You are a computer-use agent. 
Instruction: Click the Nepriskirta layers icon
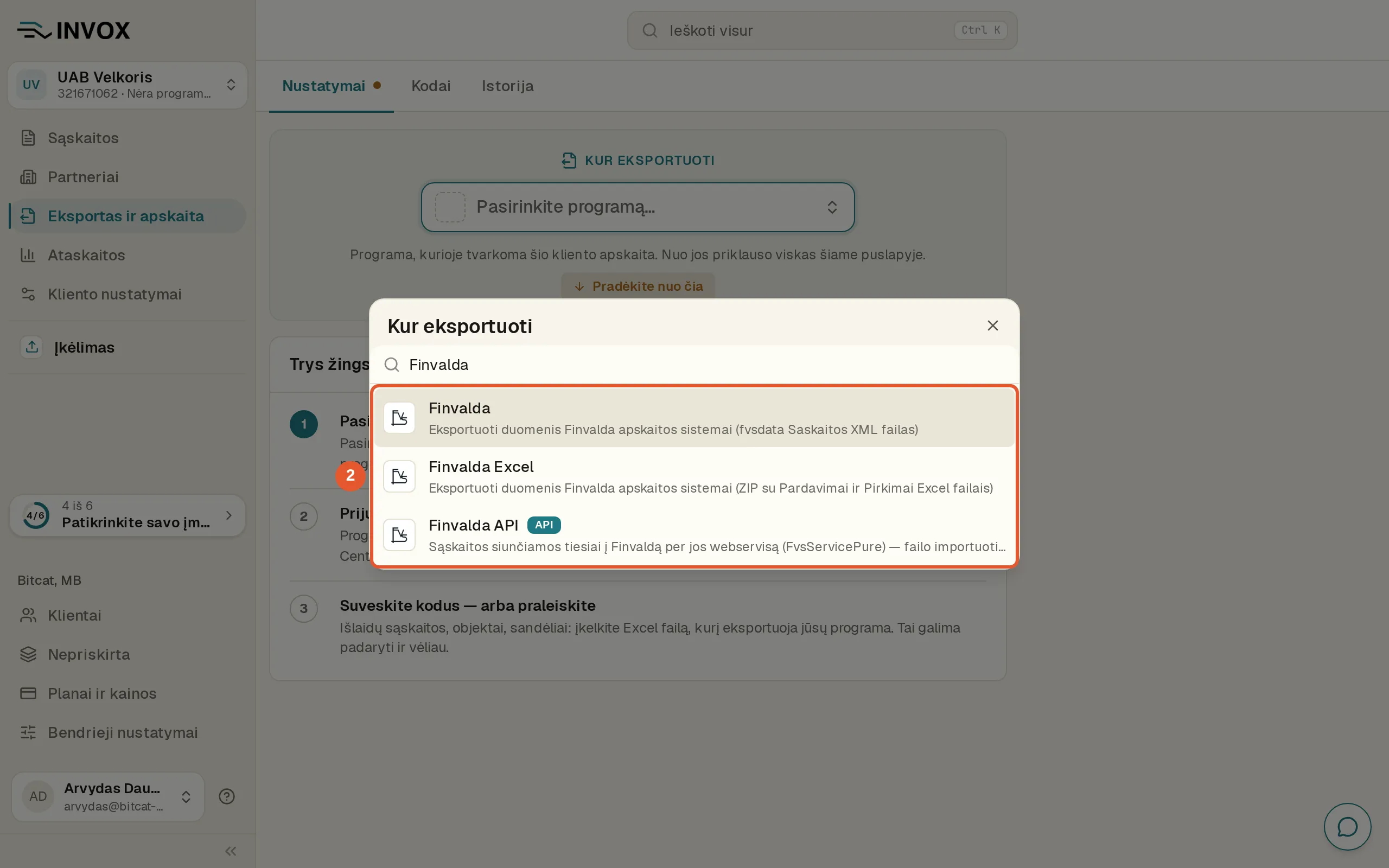tap(28, 654)
